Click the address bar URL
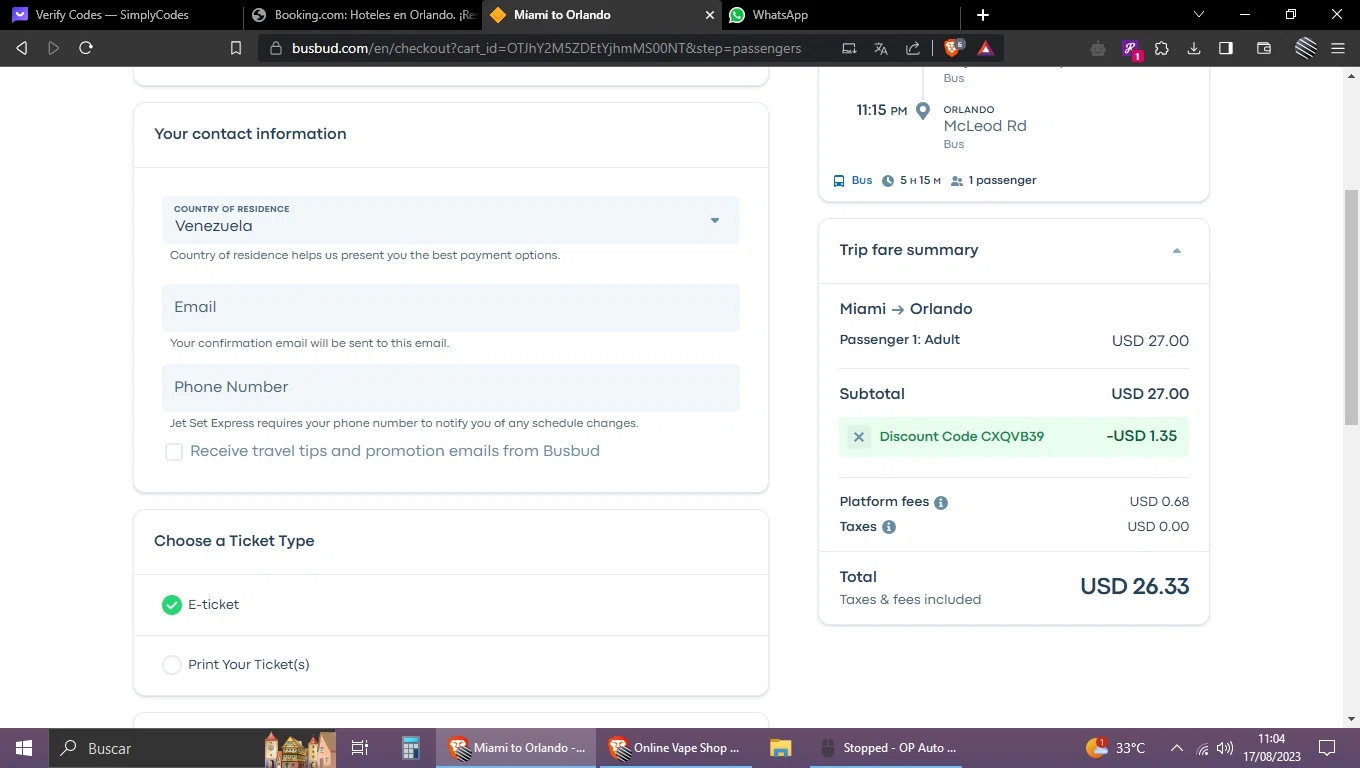The height and width of the screenshot is (768, 1360). pyautogui.click(x=546, y=48)
